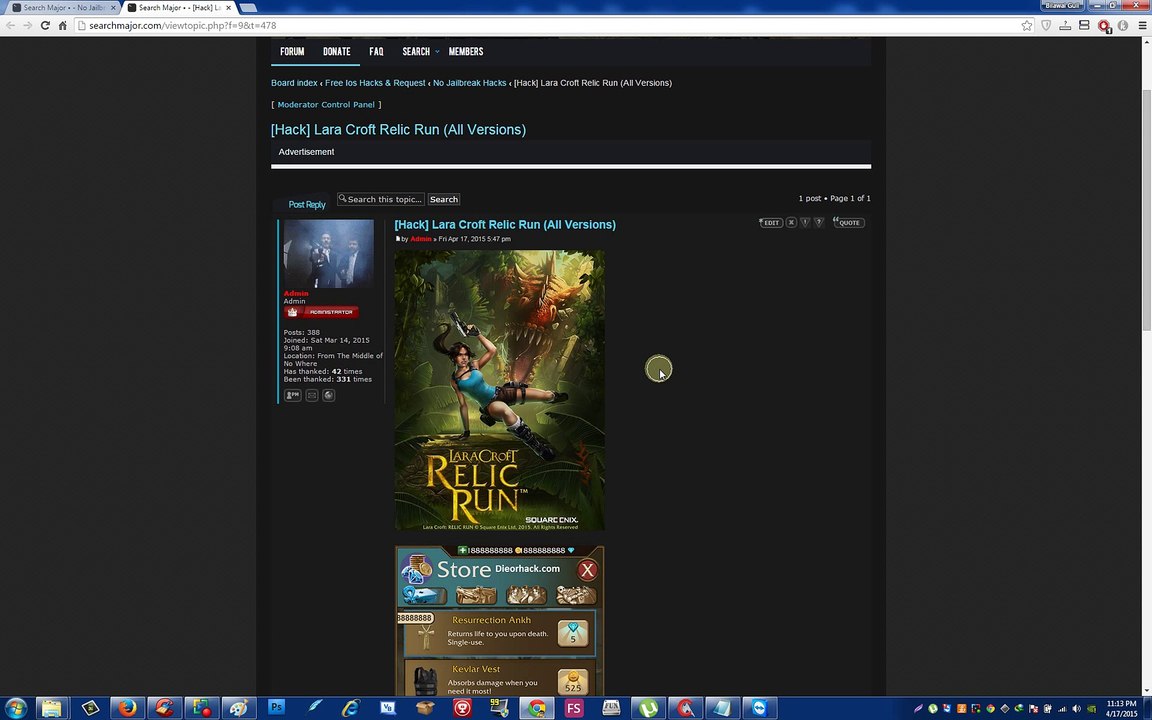Go back with the browser back arrow
Image resolution: width=1152 pixels, height=720 pixels.
tap(10, 25)
